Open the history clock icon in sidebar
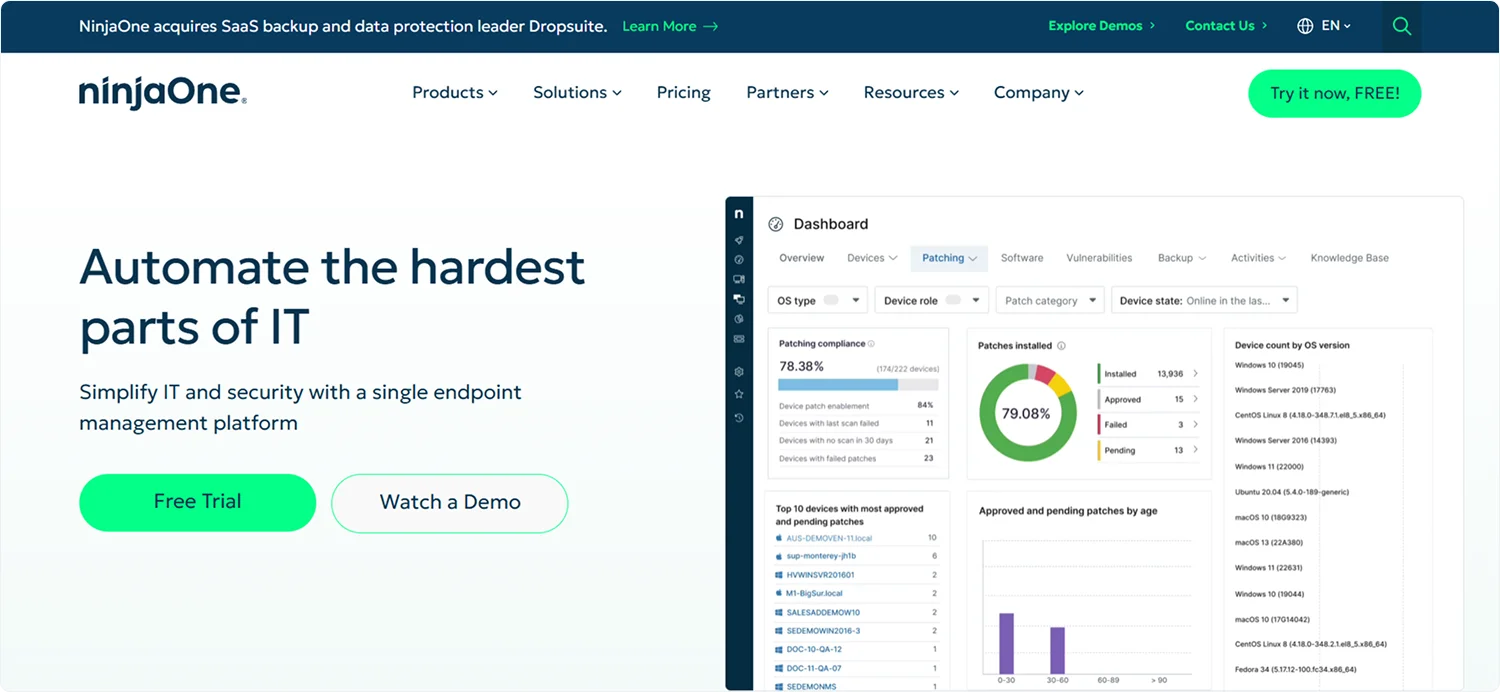The image size is (1500, 692). point(739,417)
